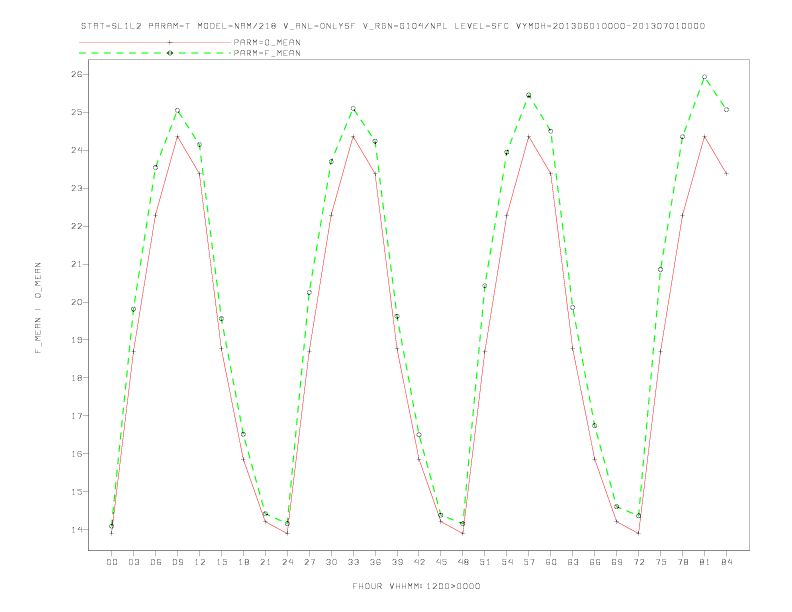This screenshot has width=792, height=612.
Task: Click x-axis hour label 69
Action: [617, 562]
